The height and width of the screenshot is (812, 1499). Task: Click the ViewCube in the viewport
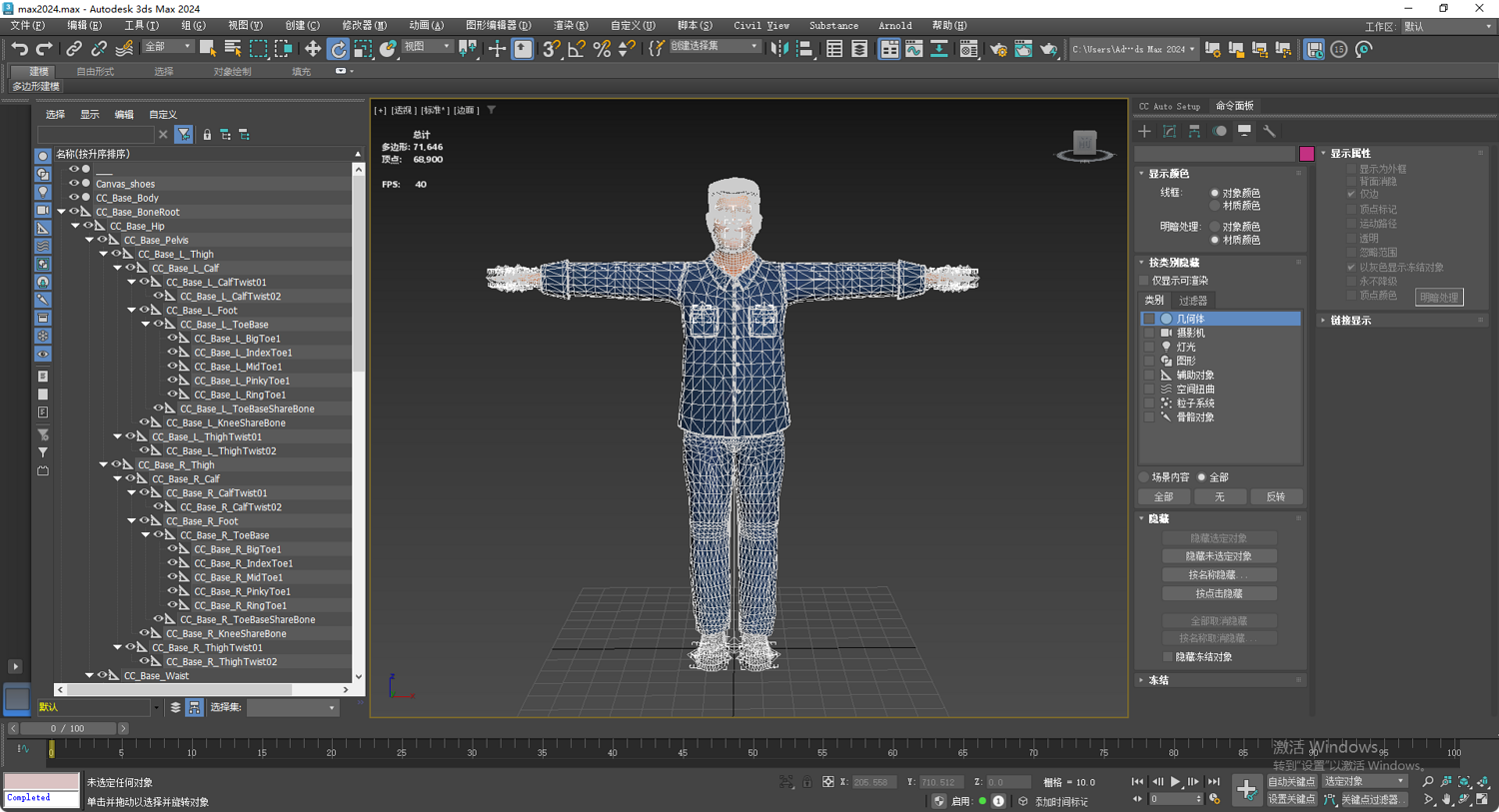click(x=1084, y=146)
